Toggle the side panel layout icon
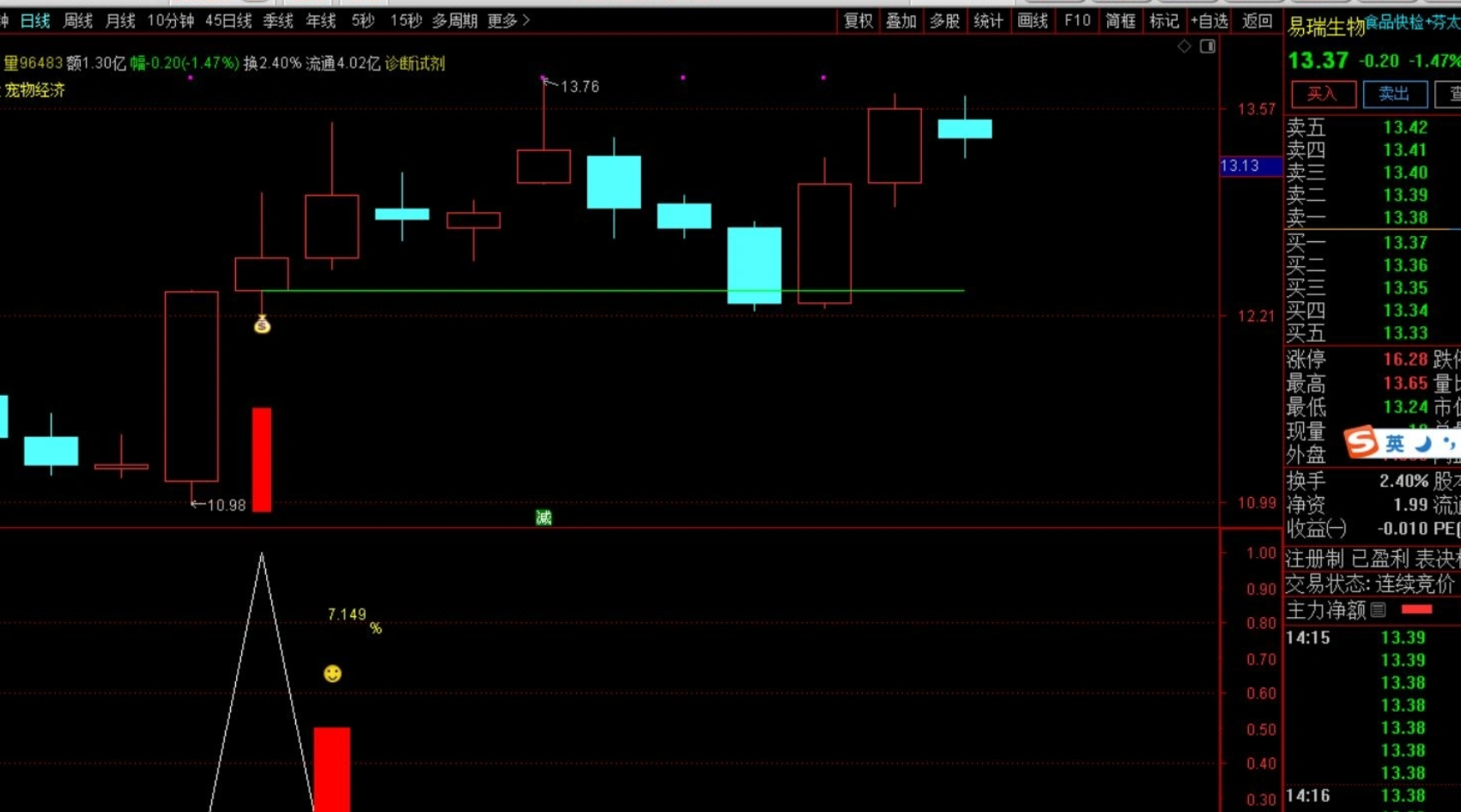 click(x=1208, y=46)
